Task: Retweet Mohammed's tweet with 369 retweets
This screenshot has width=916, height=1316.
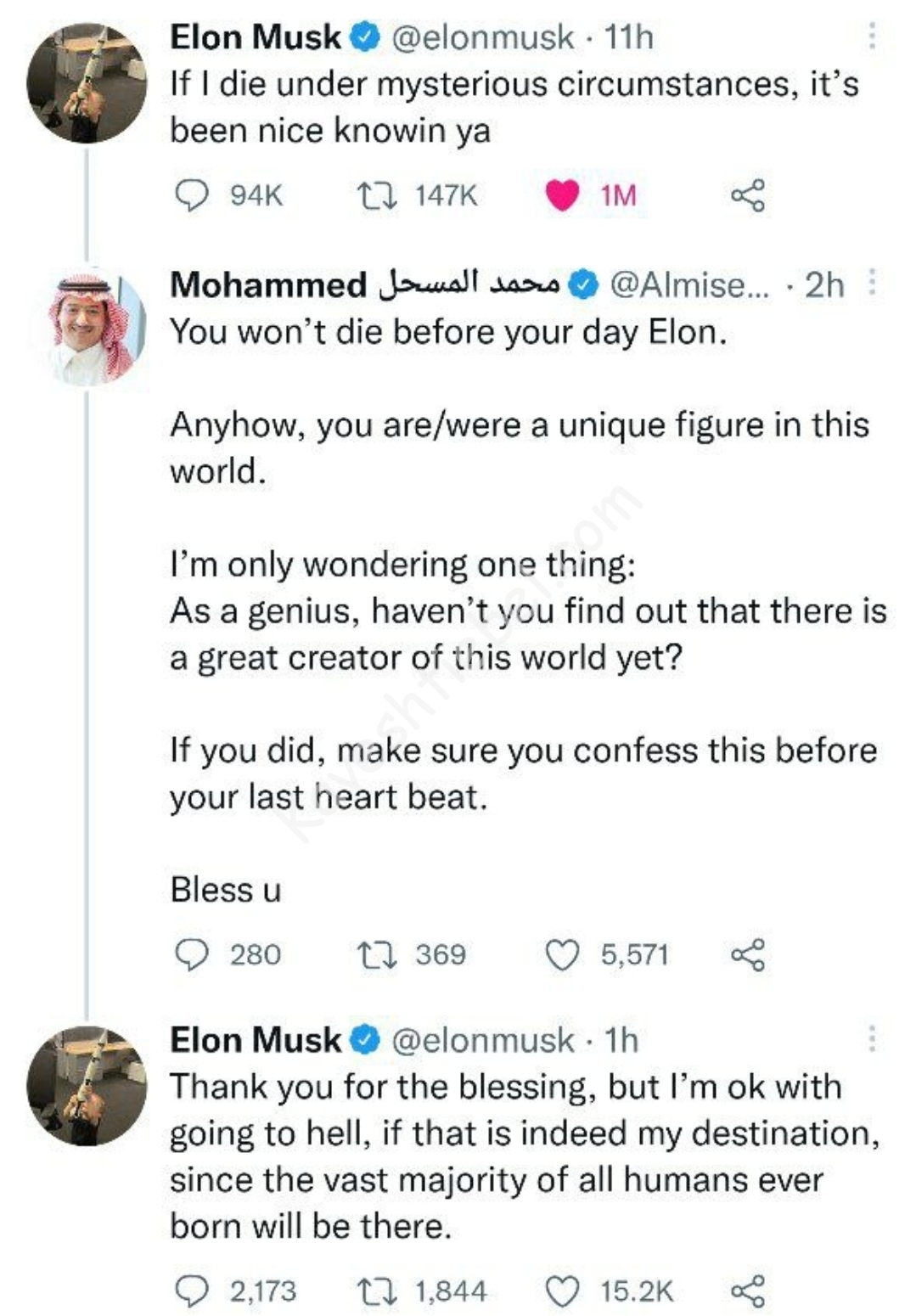Action: pos(375,954)
